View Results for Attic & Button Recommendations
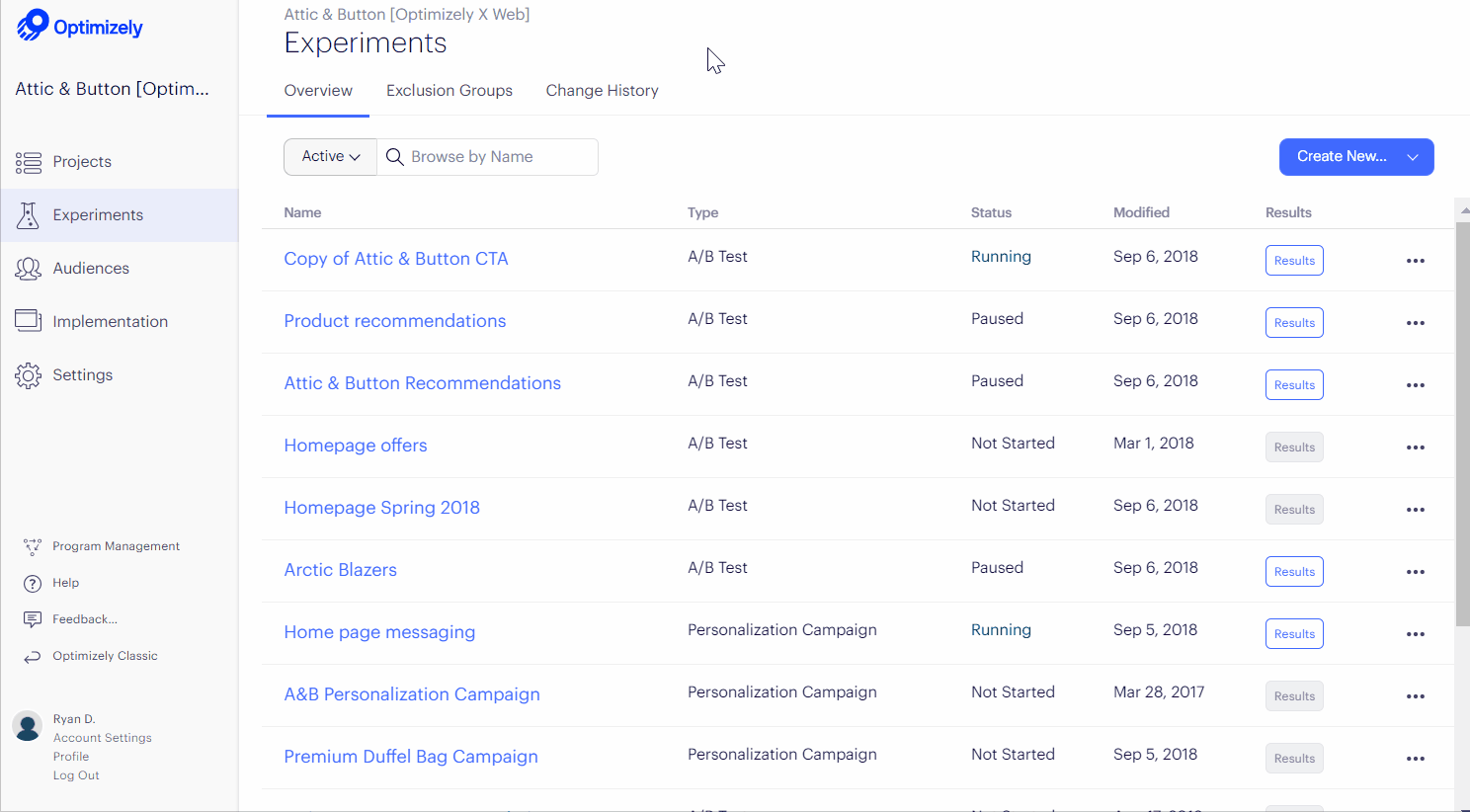Viewport: 1470px width, 812px height. (1294, 385)
